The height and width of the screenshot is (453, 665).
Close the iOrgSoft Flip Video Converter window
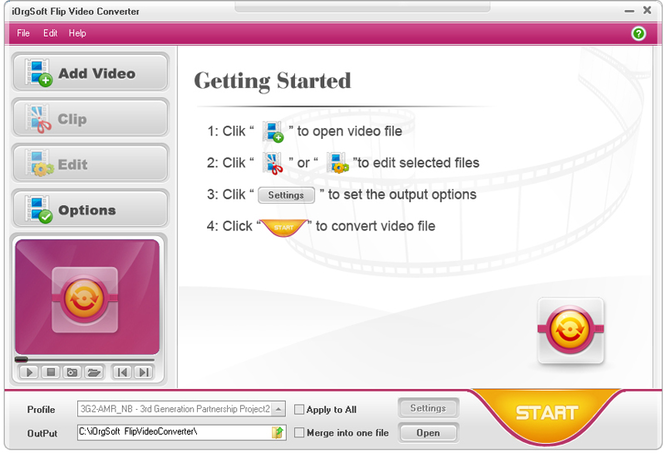point(647,10)
